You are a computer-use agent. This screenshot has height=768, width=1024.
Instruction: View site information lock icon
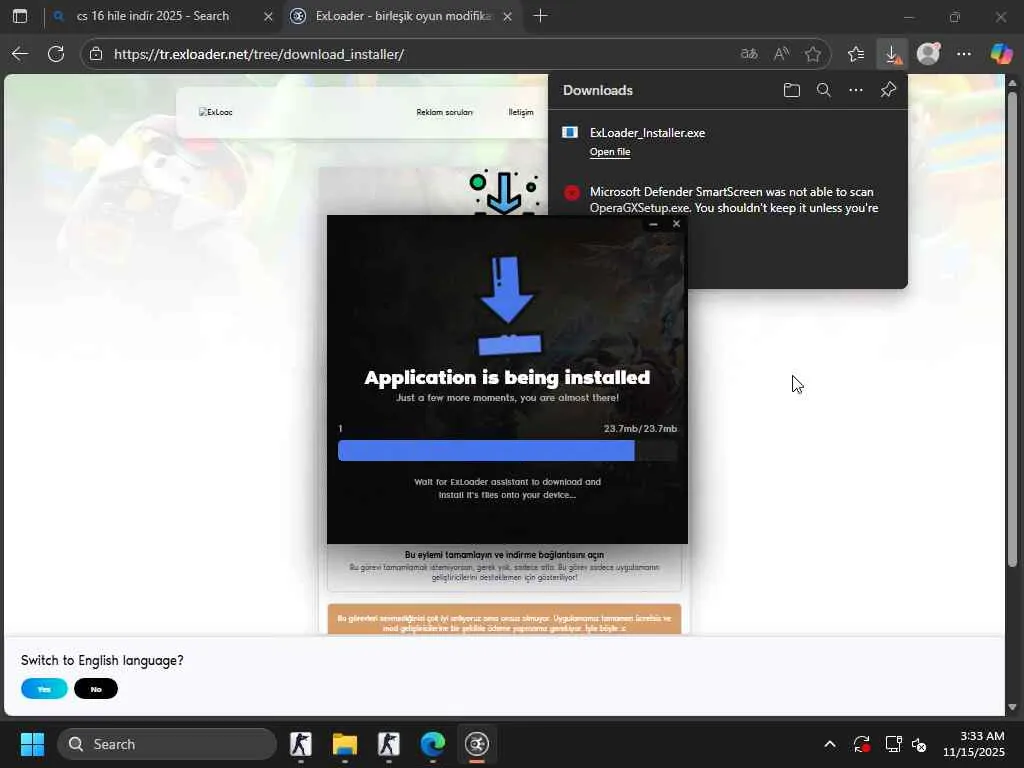(x=96, y=54)
